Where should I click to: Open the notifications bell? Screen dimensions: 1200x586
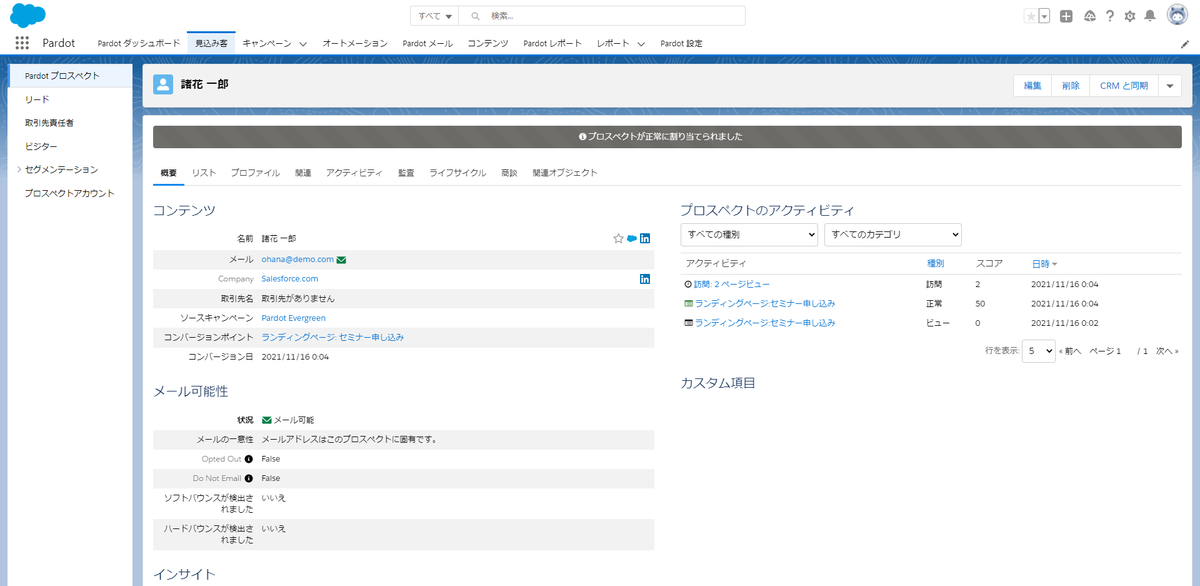click(x=1150, y=16)
